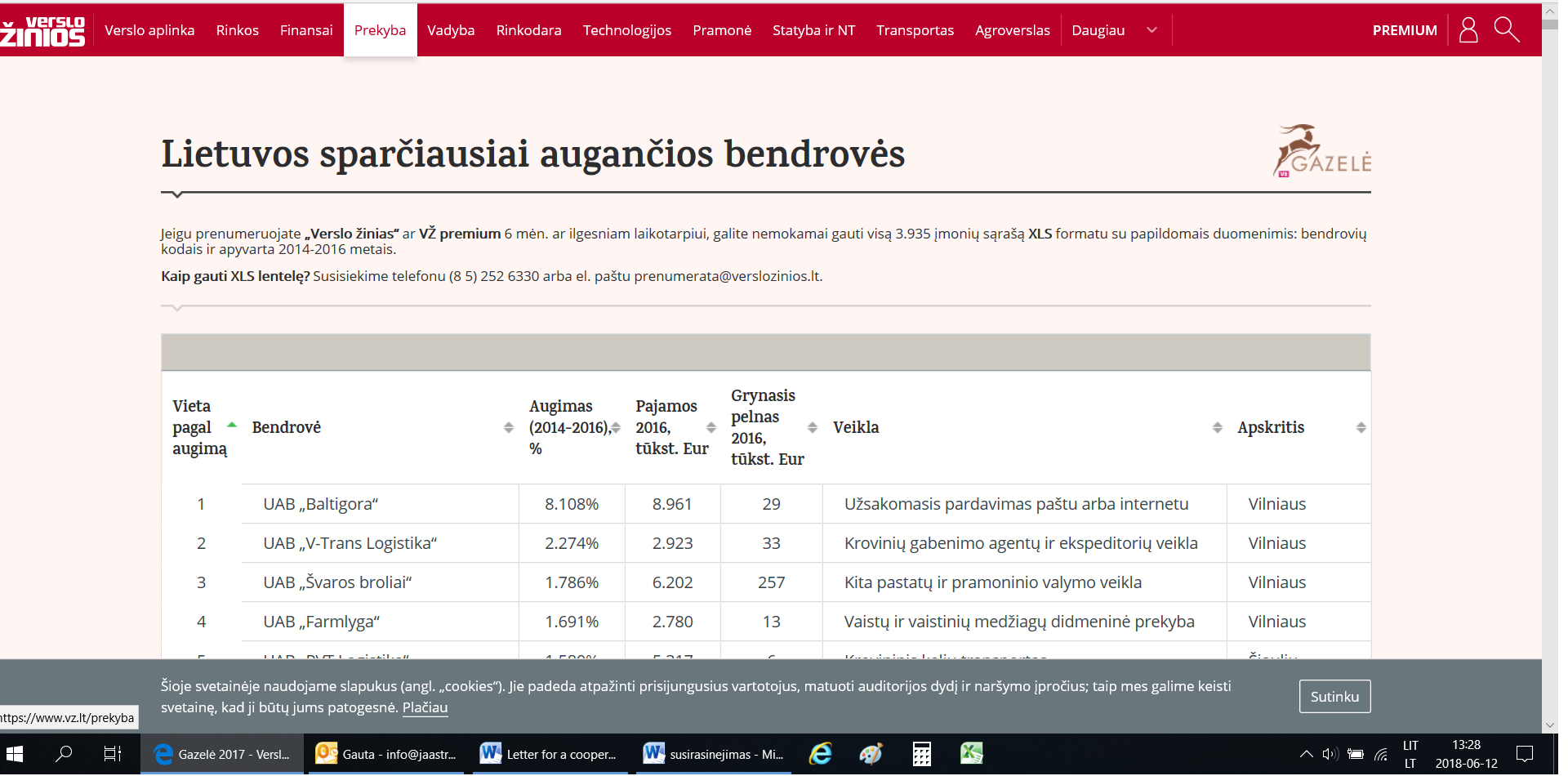Image resolution: width=1568 pixels, height=776 pixels.
Task: Open Excel from taskbar
Action: (x=972, y=754)
